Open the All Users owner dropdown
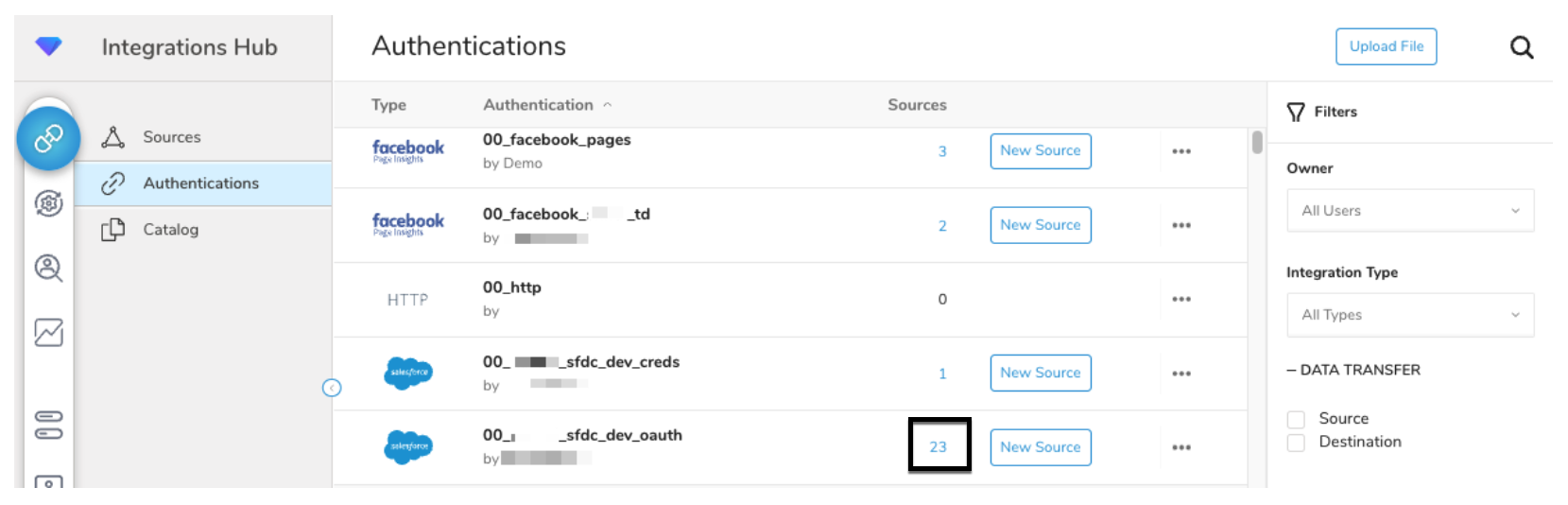 [1409, 211]
